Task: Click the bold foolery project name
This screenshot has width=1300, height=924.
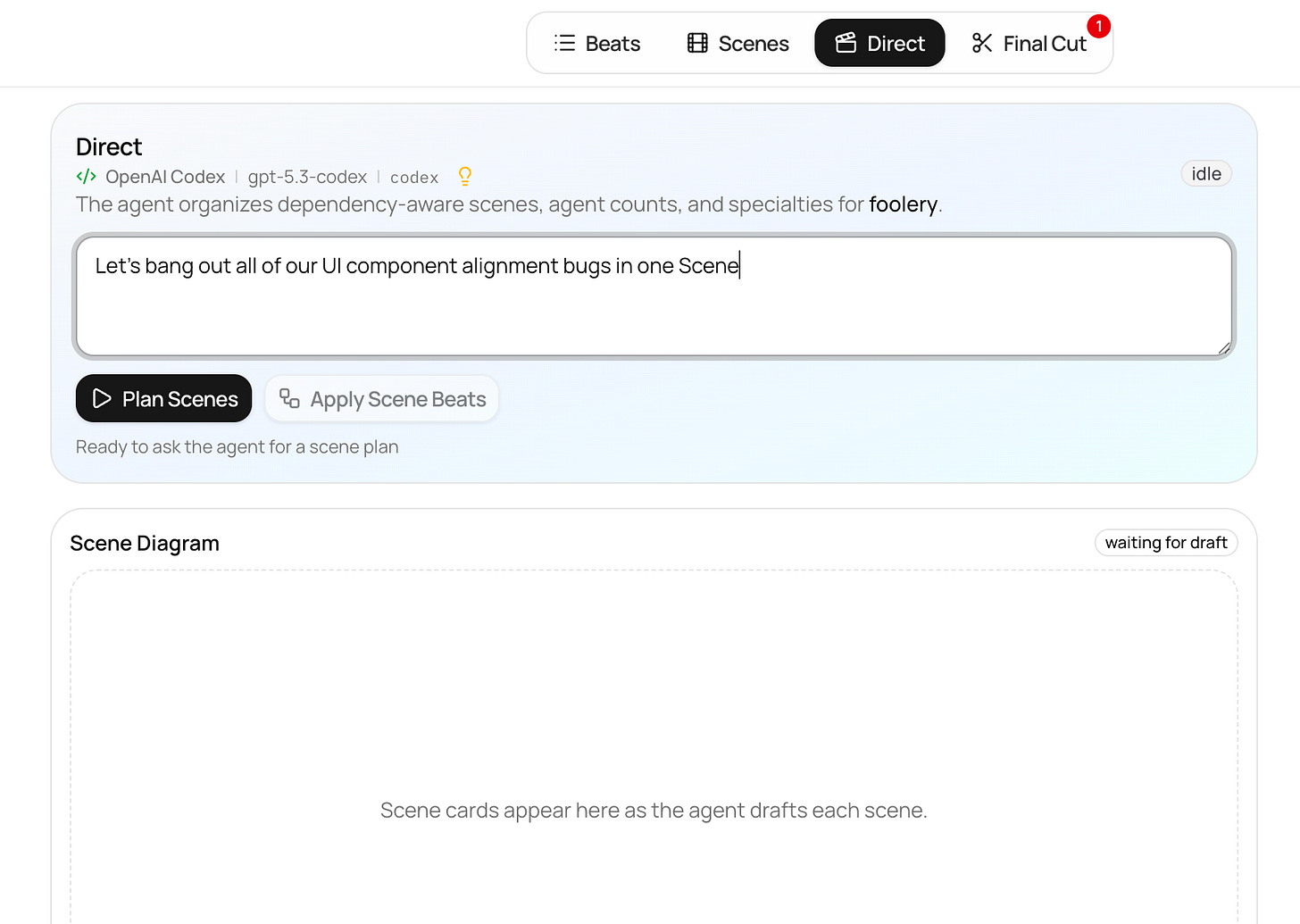Action: click(903, 204)
